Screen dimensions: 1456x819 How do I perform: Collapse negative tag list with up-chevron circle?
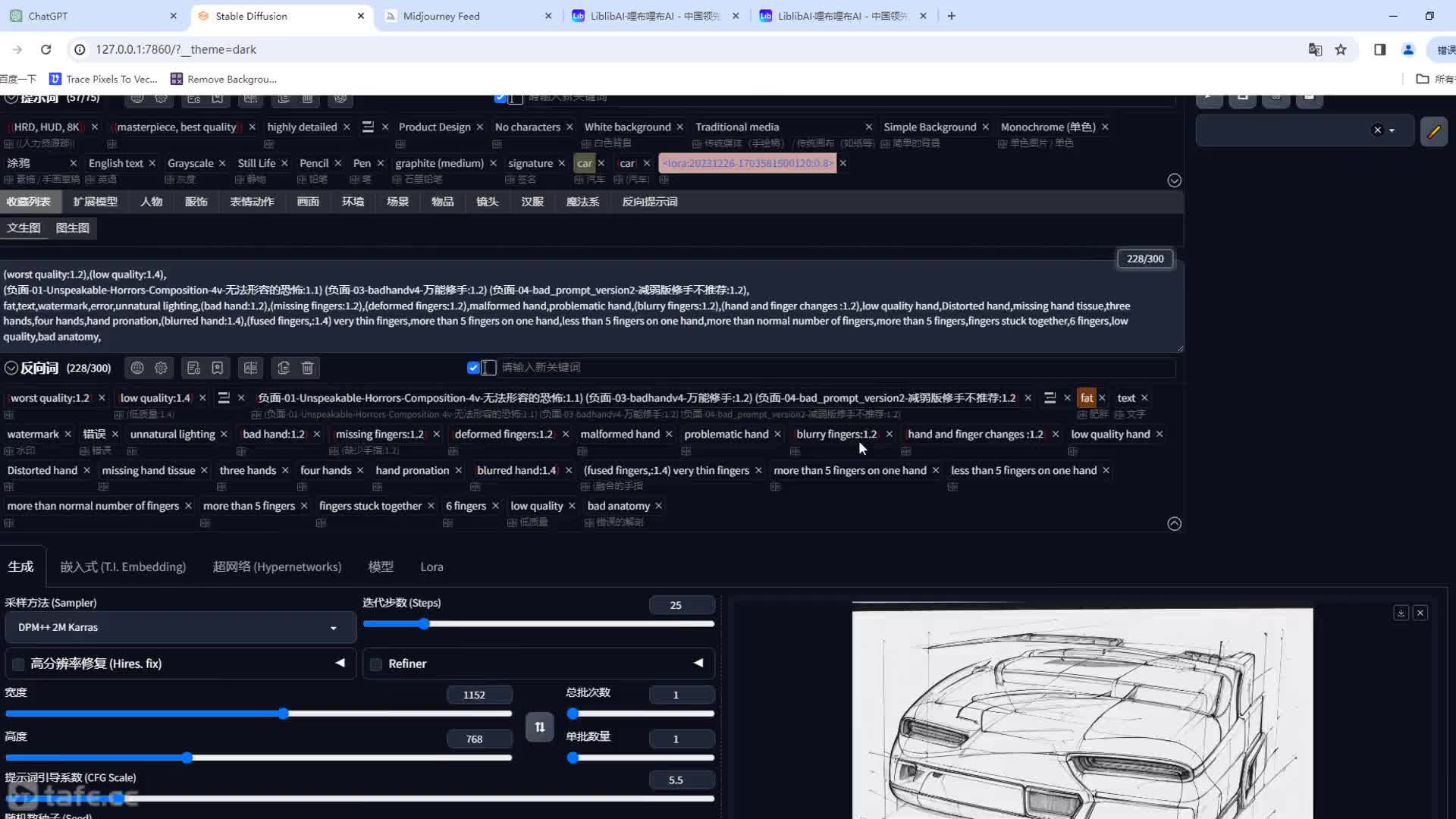coord(1174,524)
